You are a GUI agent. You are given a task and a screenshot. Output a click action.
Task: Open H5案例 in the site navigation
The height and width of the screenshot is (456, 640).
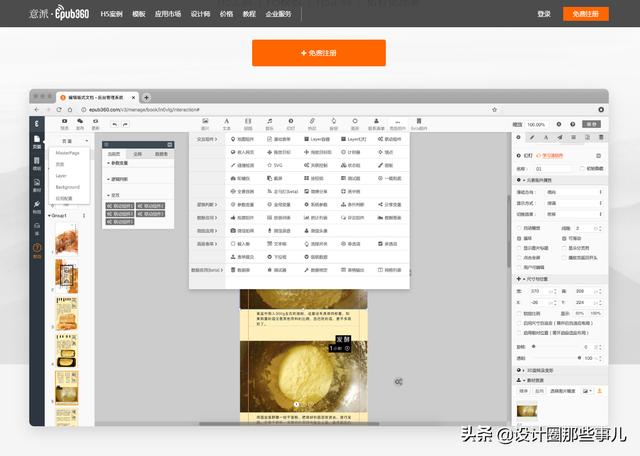click(111, 14)
